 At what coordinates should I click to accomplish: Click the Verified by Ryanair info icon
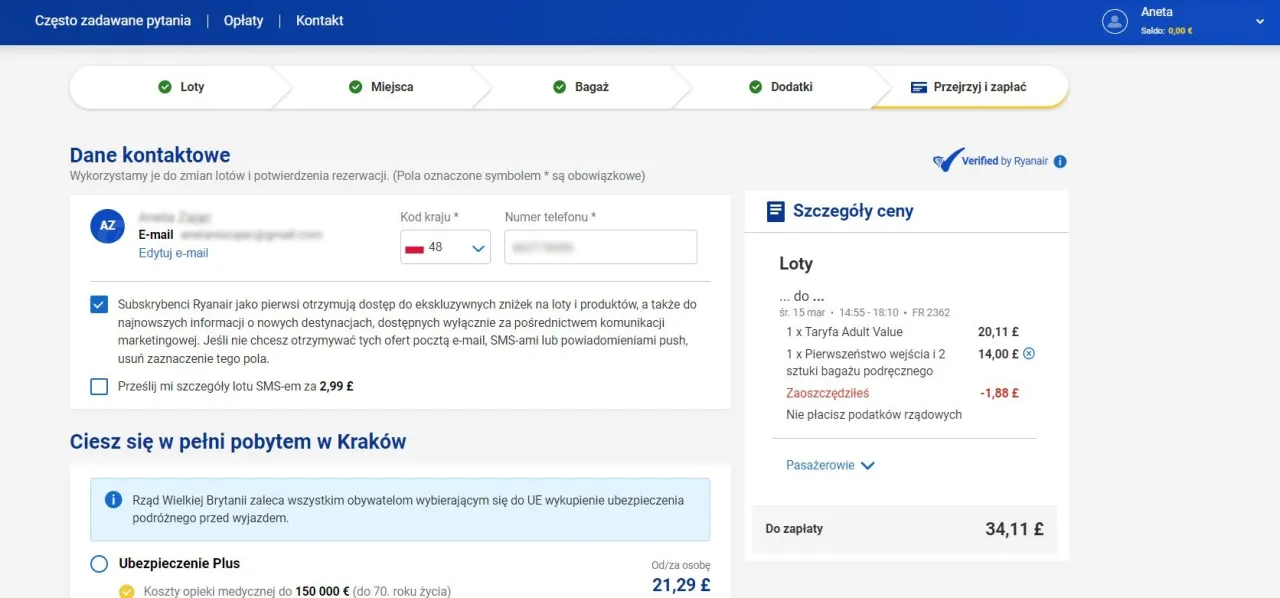coord(1061,160)
